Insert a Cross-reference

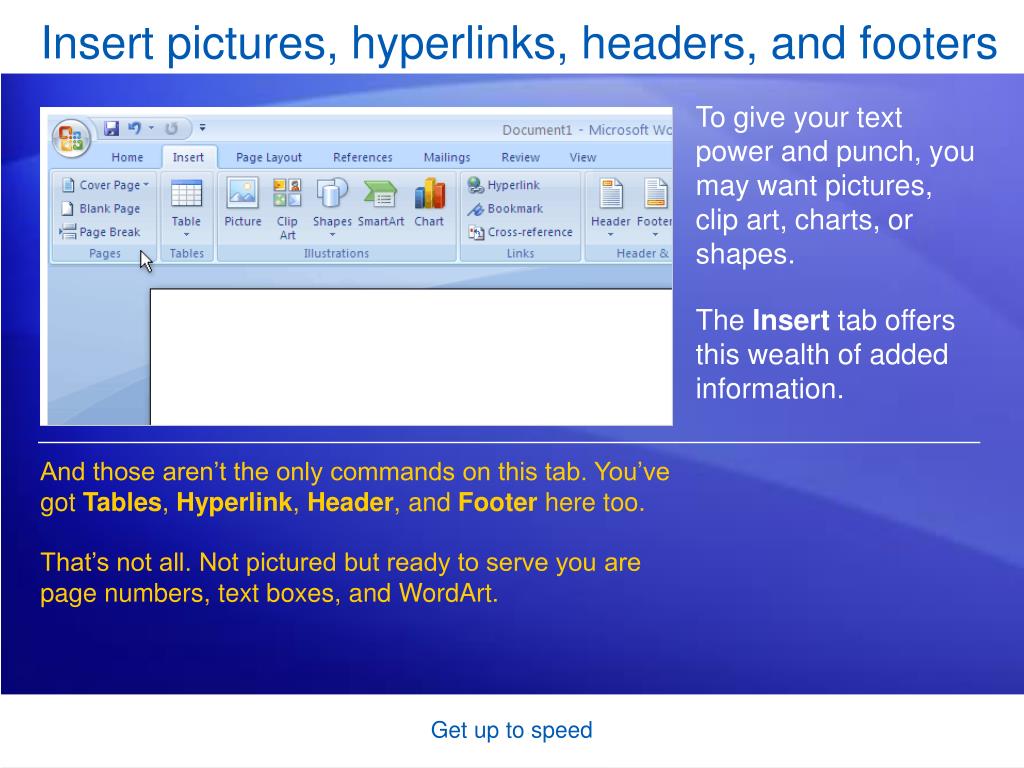(520, 232)
